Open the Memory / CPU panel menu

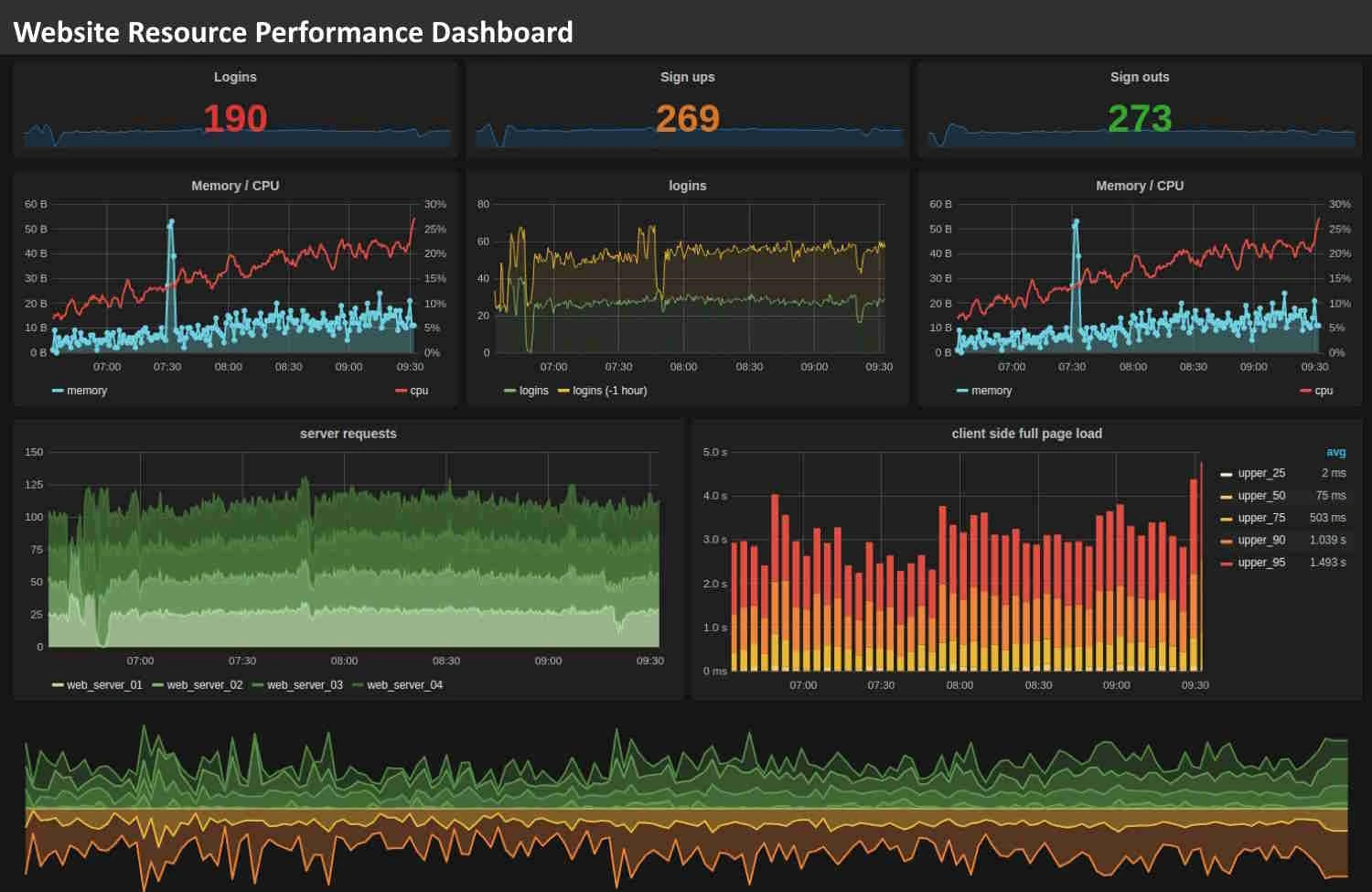tap(234, 185)
